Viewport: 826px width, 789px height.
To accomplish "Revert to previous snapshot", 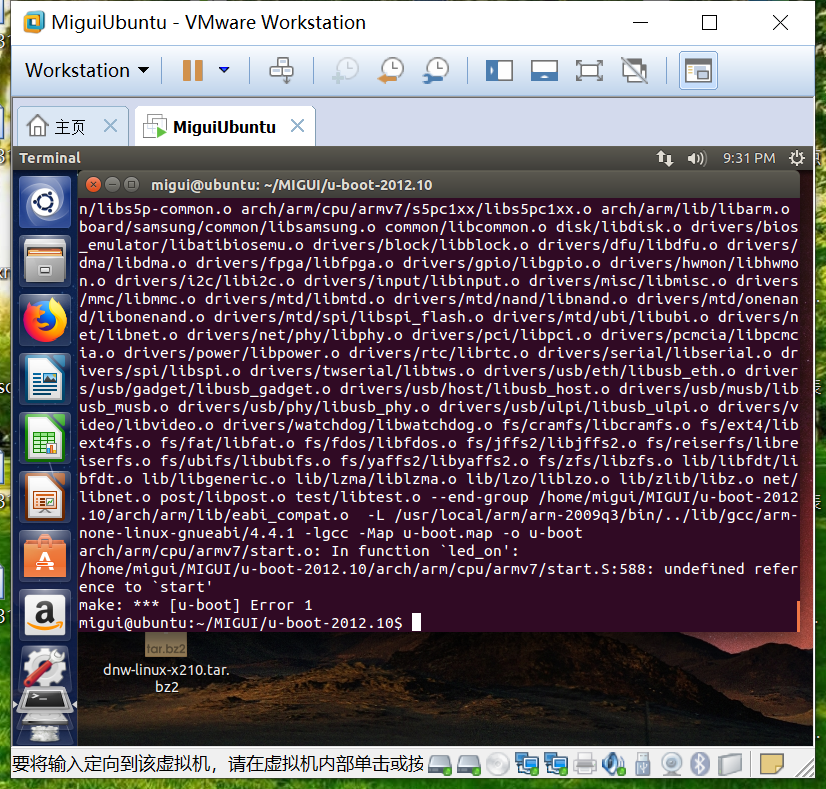I will click(x=391, y=70).
